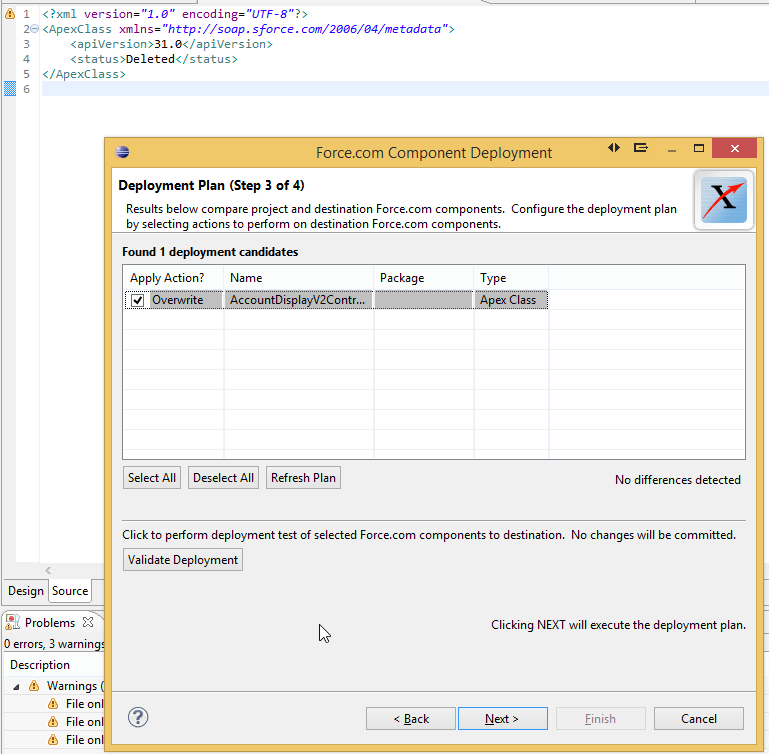Image resolution: width=769 pixels, height=754 pixels.
Task: Click the dock window icon in title bar
Action: 641,148
